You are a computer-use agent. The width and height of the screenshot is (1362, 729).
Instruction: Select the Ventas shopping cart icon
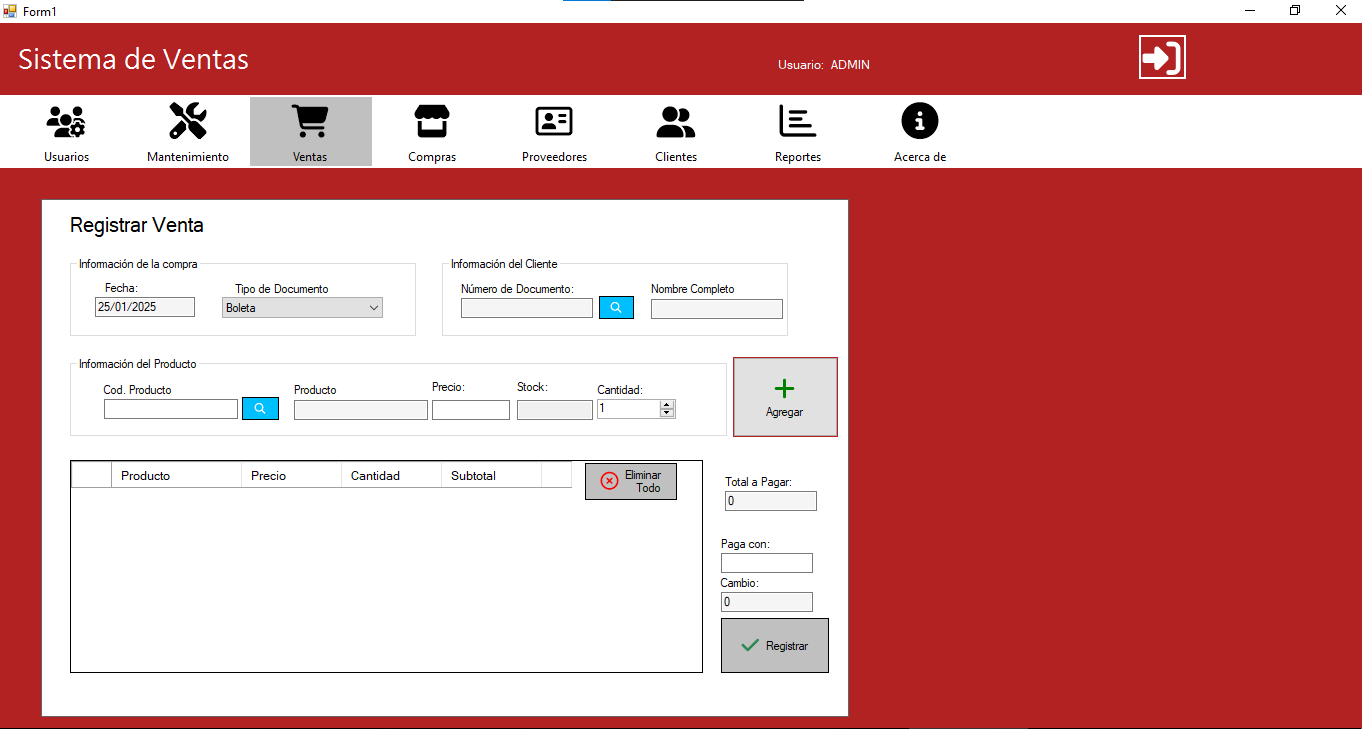[310, 122]
